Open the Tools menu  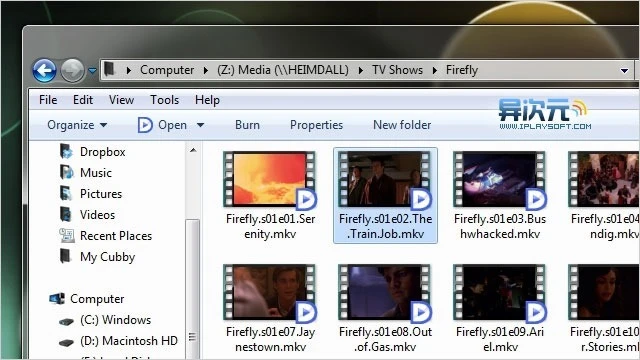coord(164,100)
